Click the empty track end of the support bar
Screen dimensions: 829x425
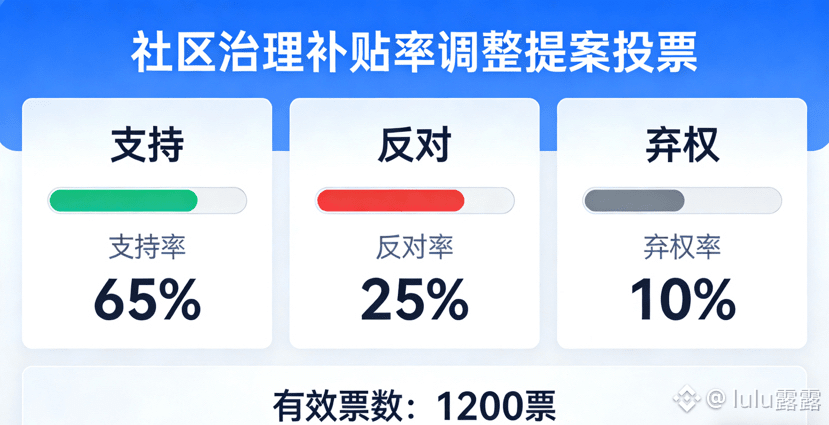[x=222, y=200]
